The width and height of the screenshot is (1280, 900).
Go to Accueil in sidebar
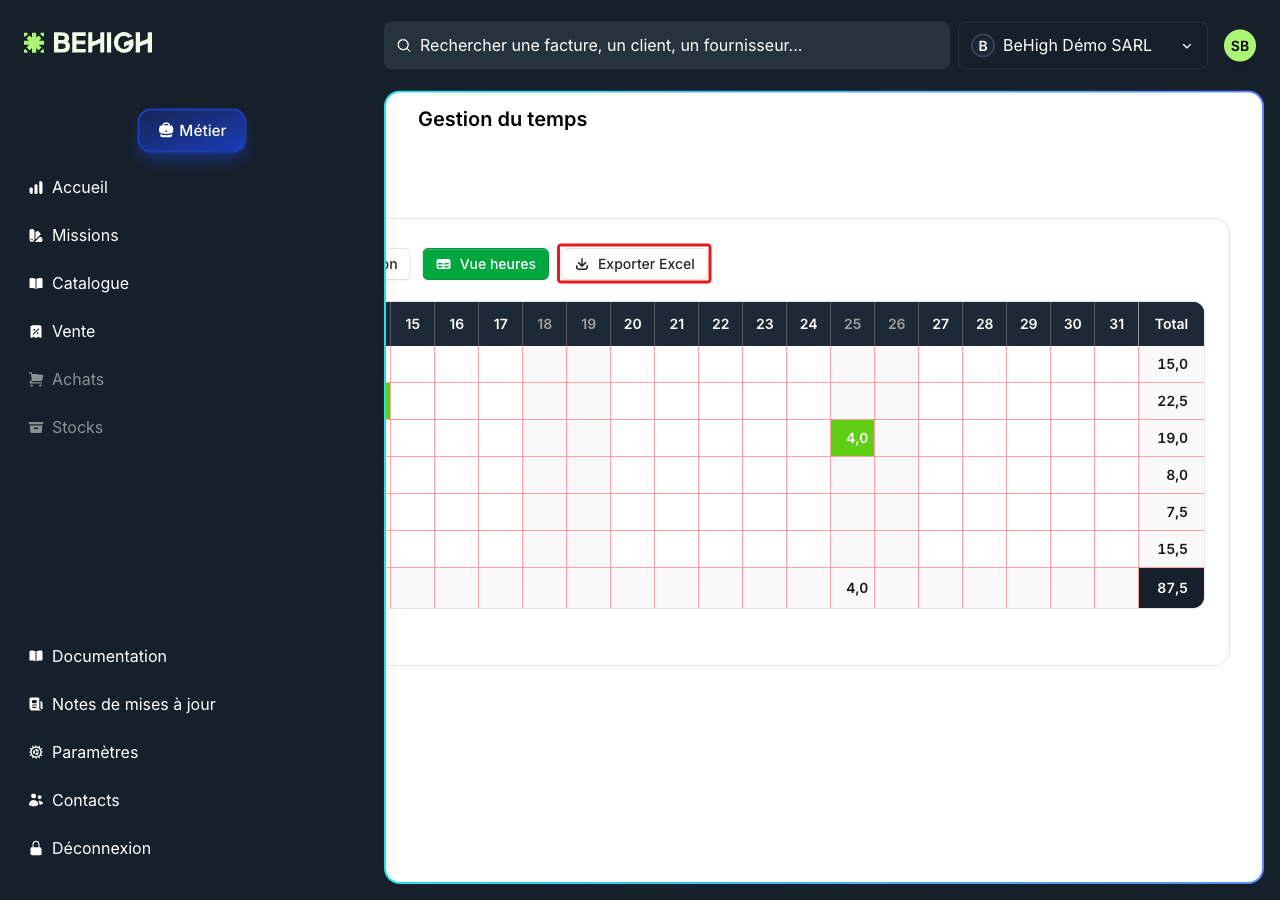tap(80, 187)
